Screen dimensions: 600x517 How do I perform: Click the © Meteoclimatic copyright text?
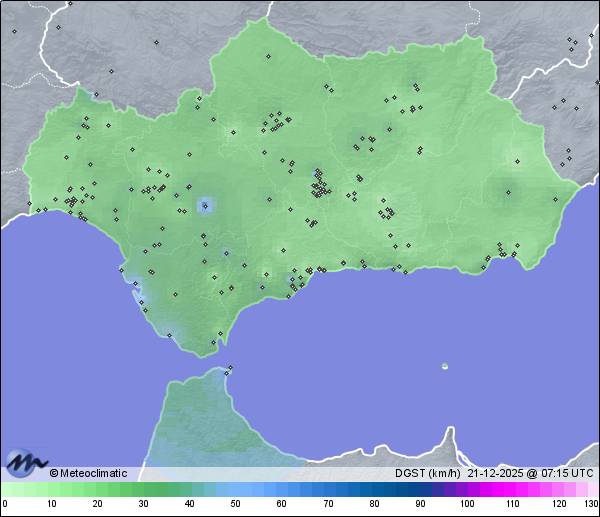click(88, 473)
